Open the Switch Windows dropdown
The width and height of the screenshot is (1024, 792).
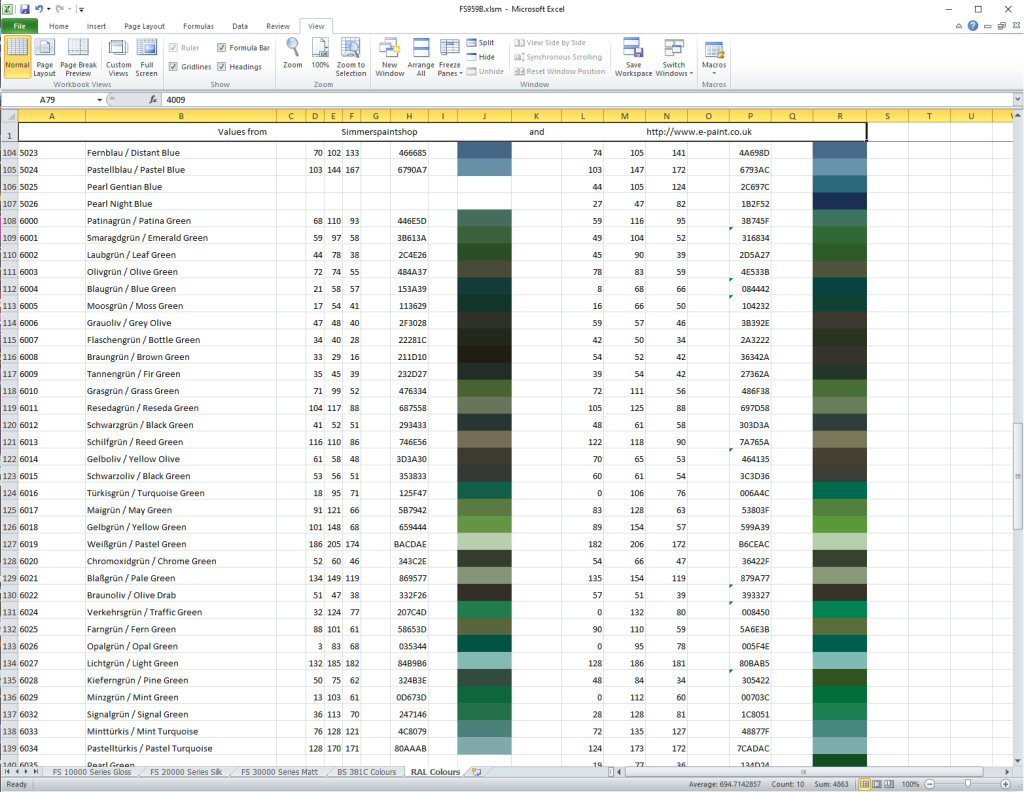pyautogui.click(x=674, y=57)
